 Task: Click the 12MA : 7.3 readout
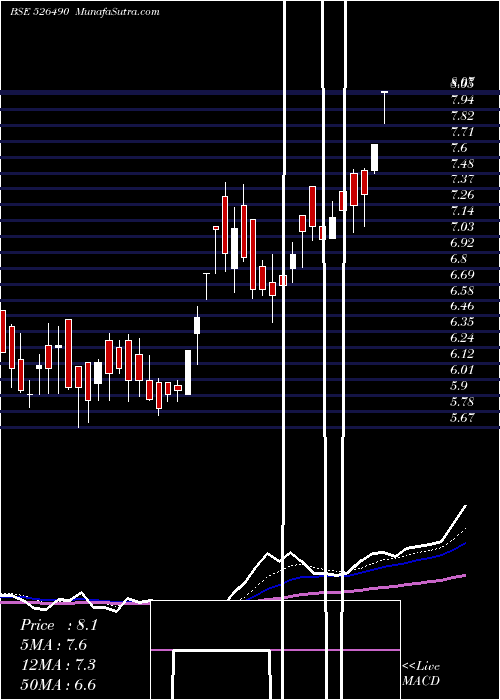click(x=58, y=665)
